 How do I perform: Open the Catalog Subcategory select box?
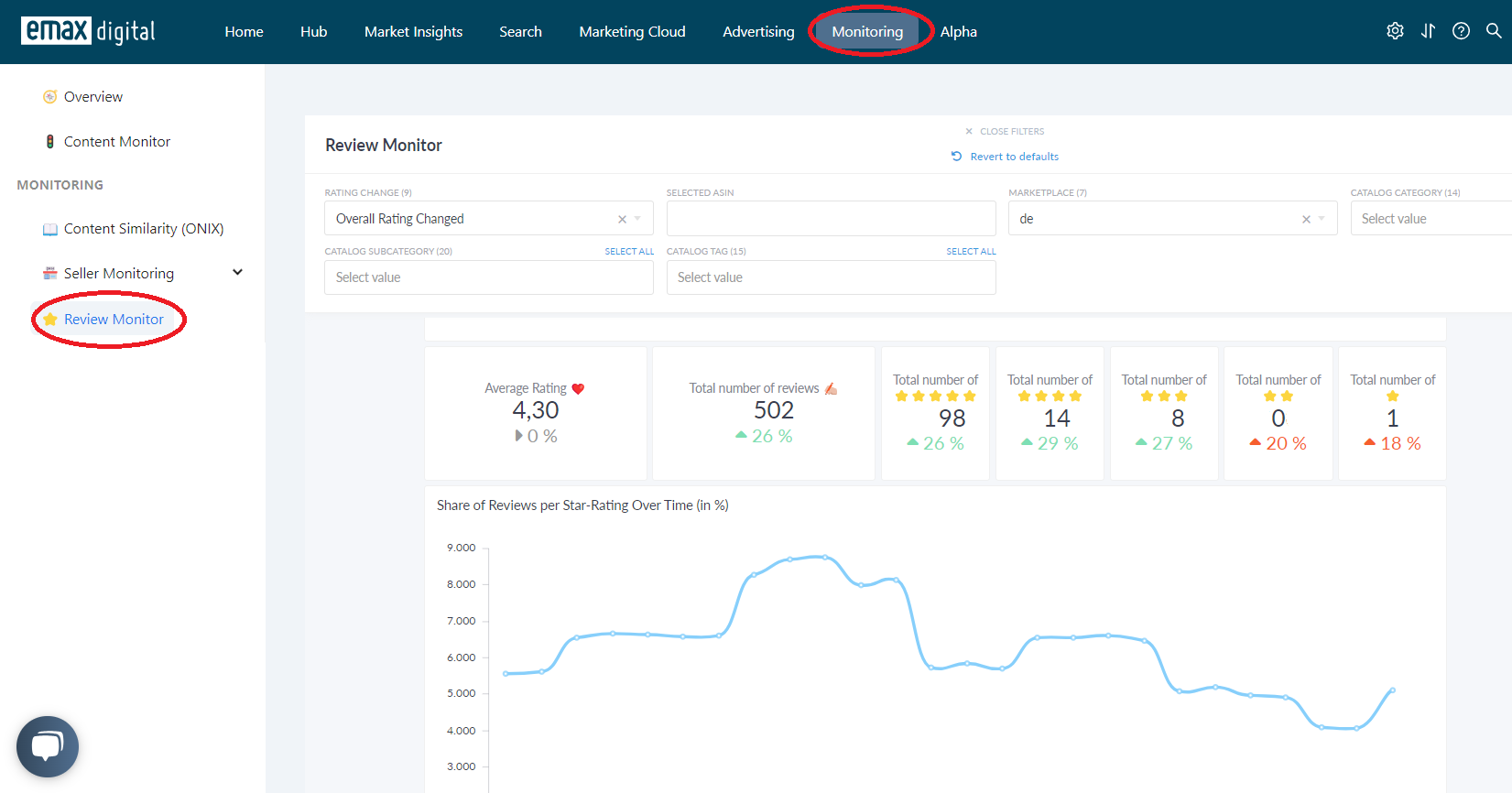tap(489, 277)
